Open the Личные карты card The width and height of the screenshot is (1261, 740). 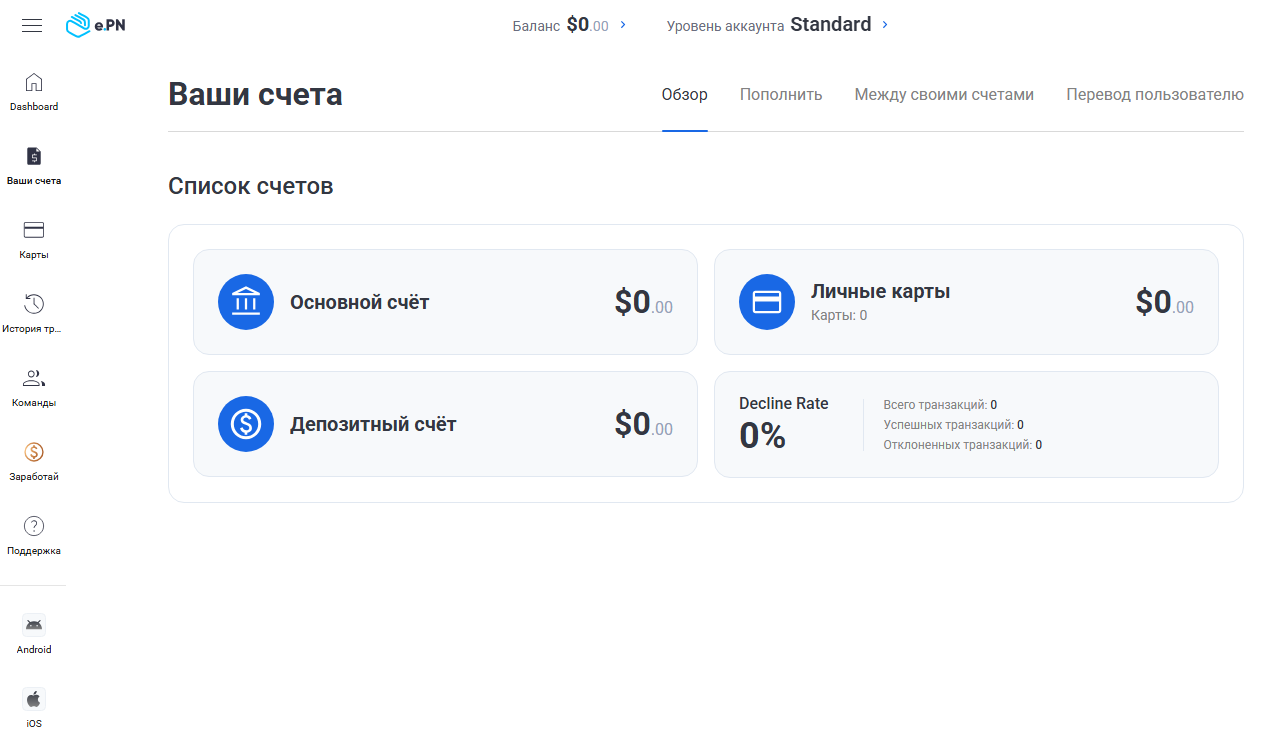[966, 302]
